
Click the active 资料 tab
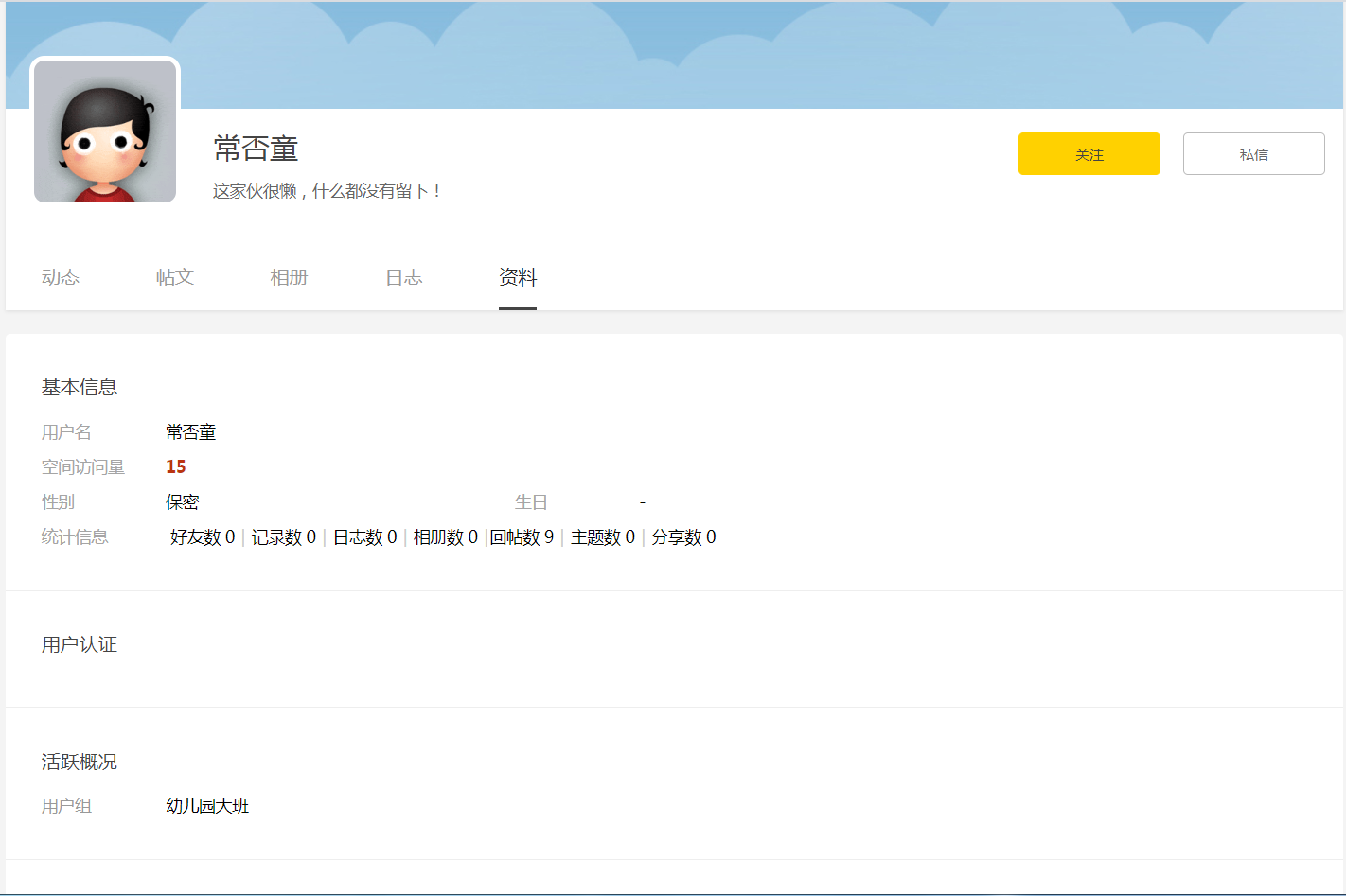pos(518,277)
